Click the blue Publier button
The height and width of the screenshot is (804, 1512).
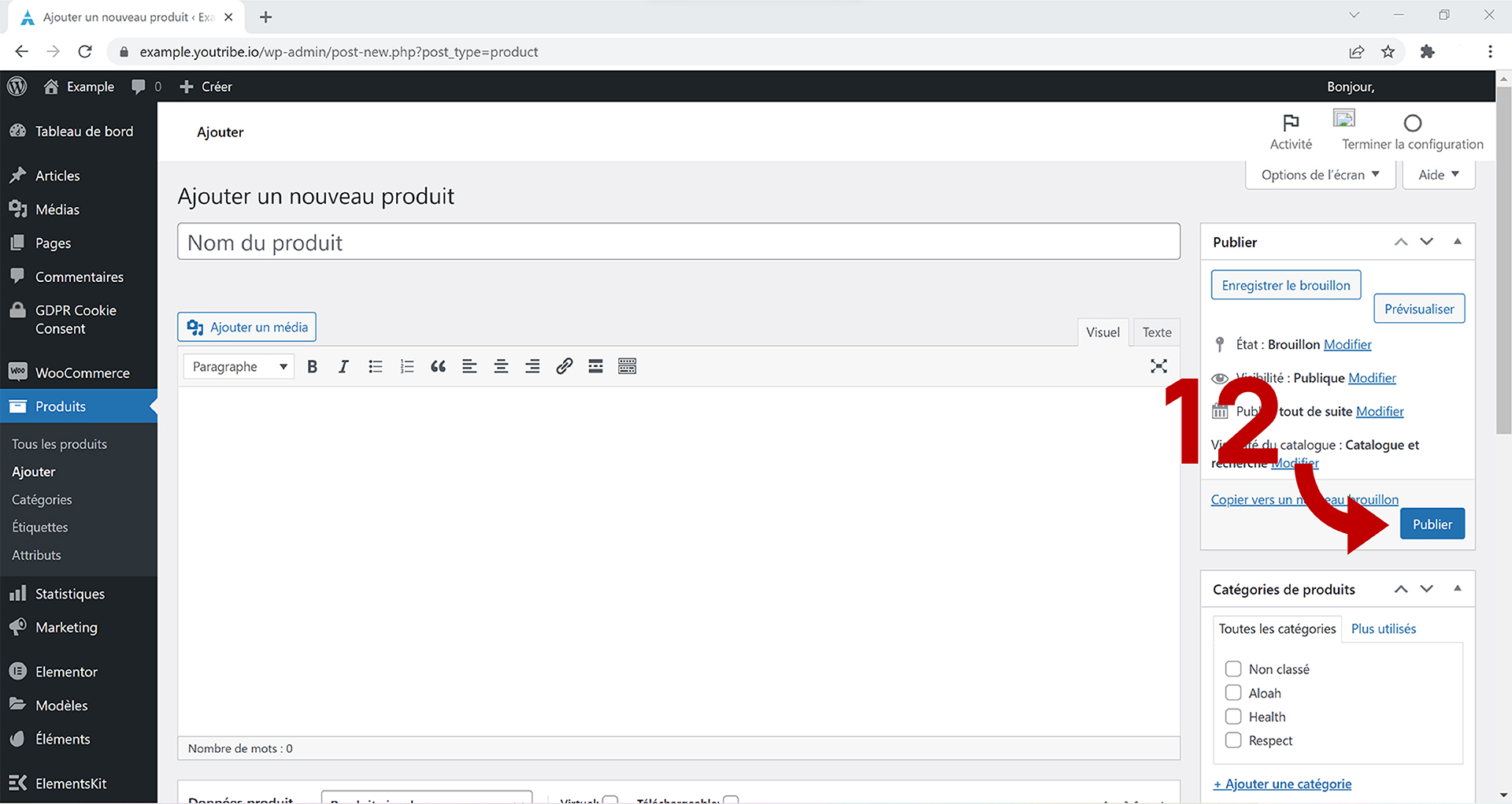point(1432,524)
